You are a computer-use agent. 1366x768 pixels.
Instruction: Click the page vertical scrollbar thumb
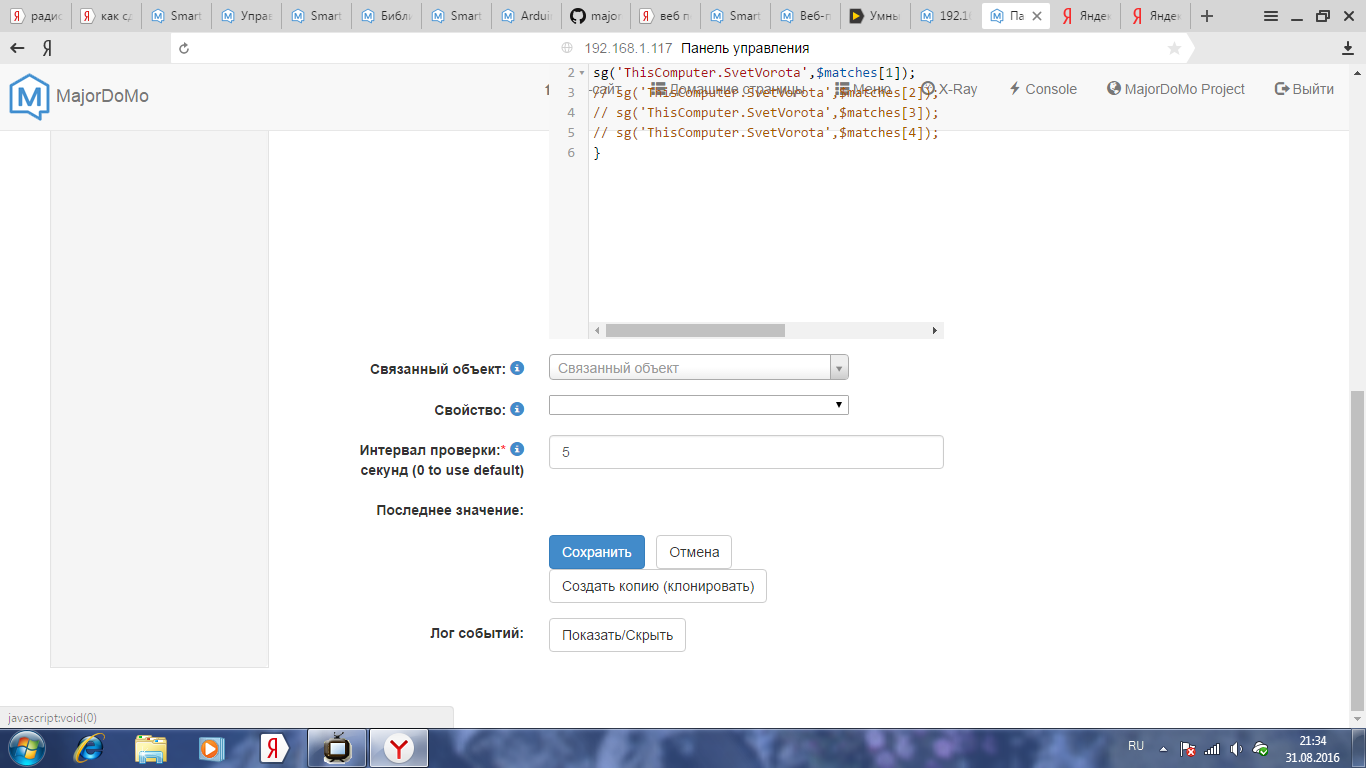(1357, 550)
